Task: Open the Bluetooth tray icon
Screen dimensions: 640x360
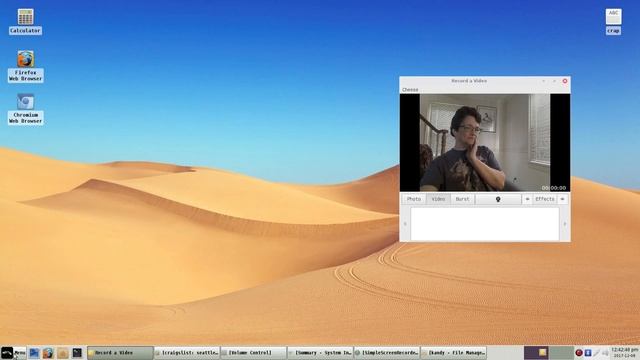Action: pos(588,353)
